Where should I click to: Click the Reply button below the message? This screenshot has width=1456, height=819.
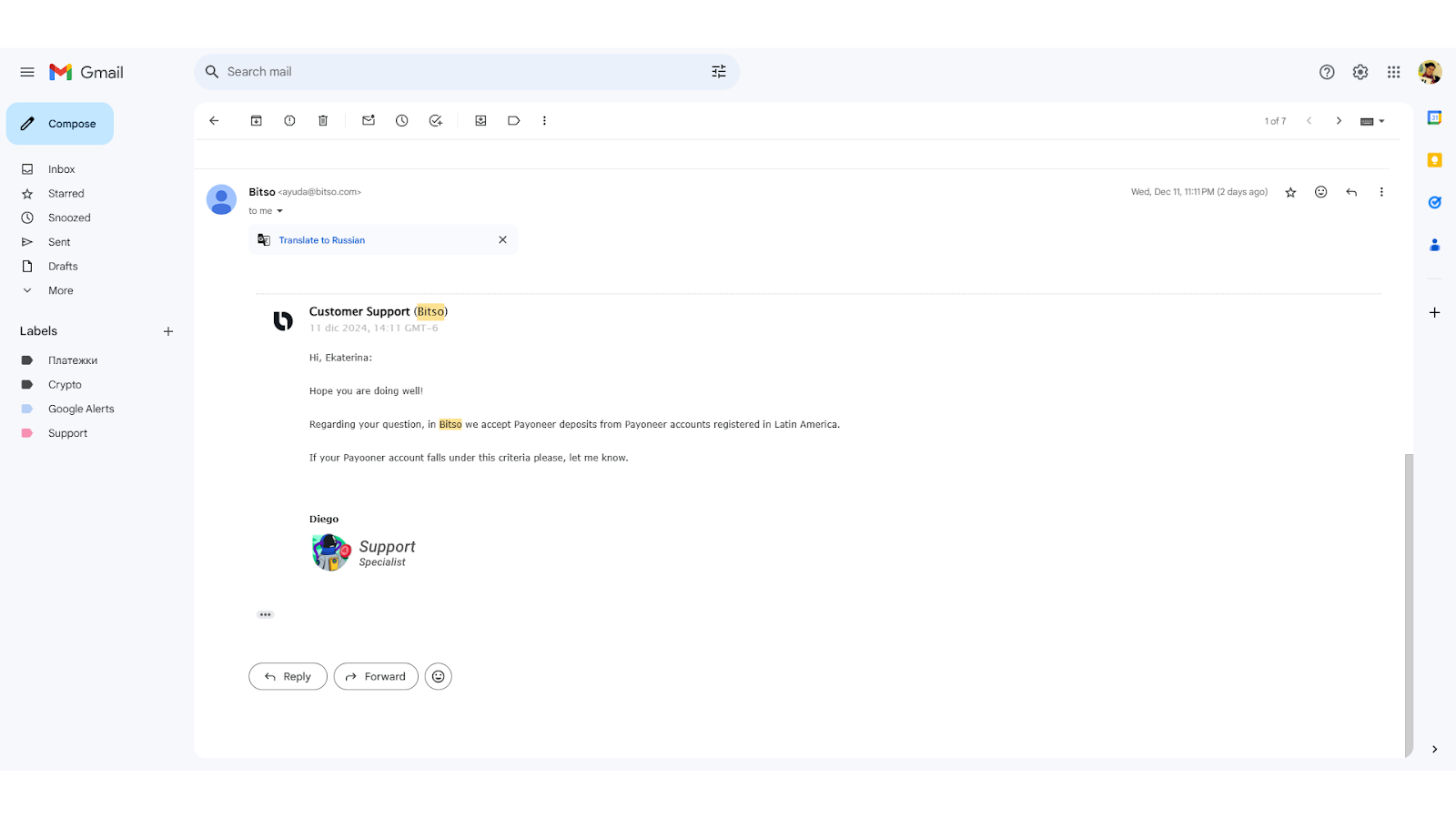pos(288,676)
